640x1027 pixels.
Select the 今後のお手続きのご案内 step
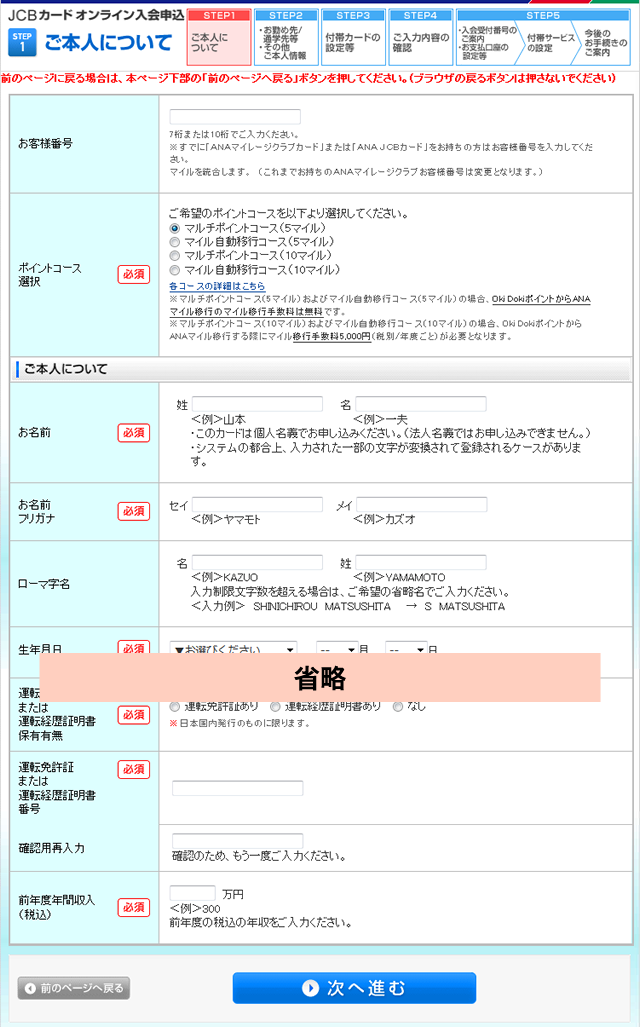[605, 43]
